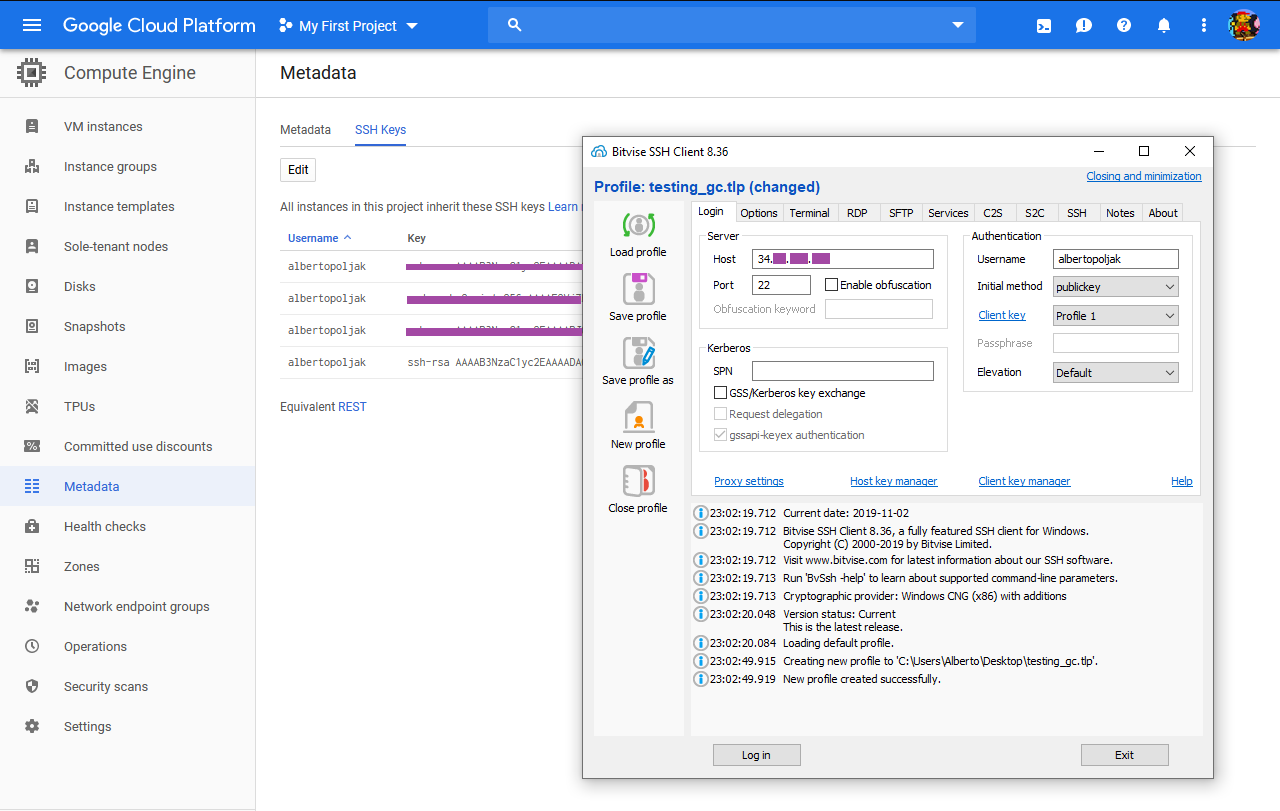This screenshot has width=1280, height=811.
Task: Click the Disks sidebar icon
Action: tap(32, 287)
